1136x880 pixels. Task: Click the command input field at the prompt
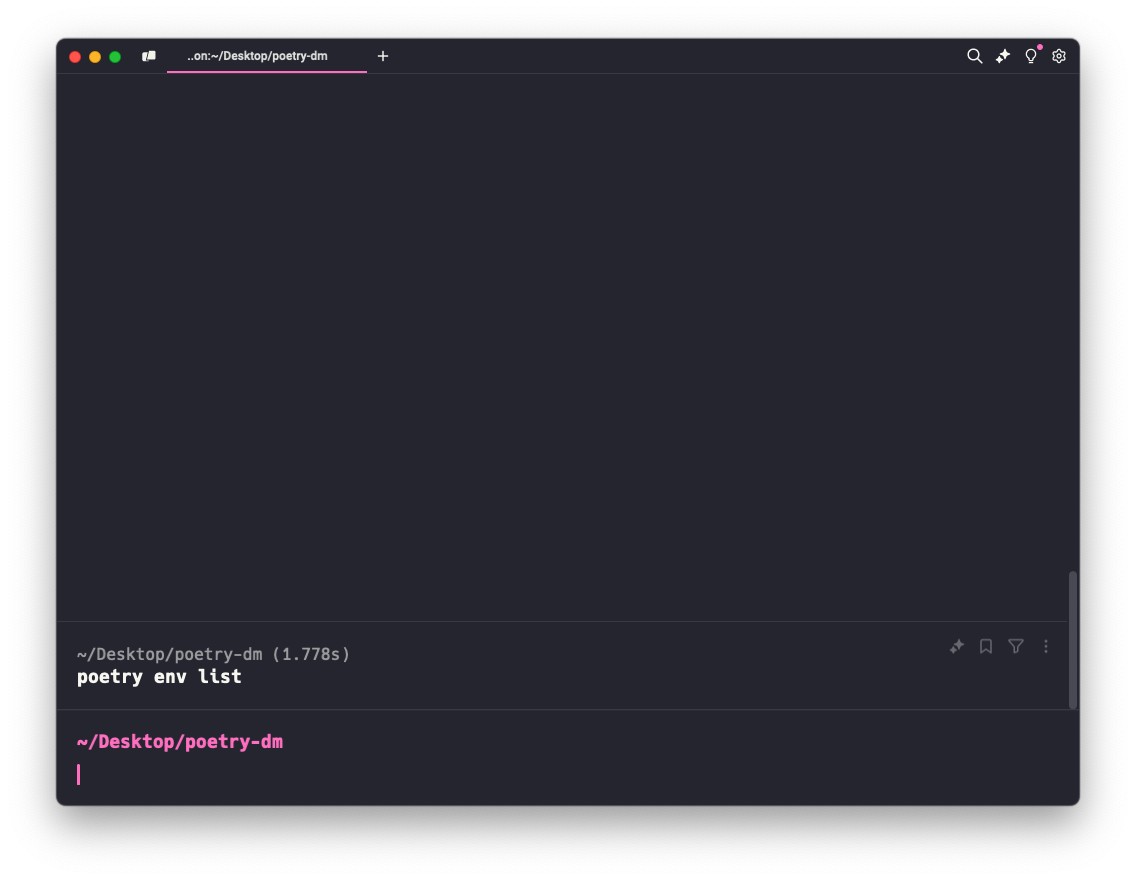(568, 774)
